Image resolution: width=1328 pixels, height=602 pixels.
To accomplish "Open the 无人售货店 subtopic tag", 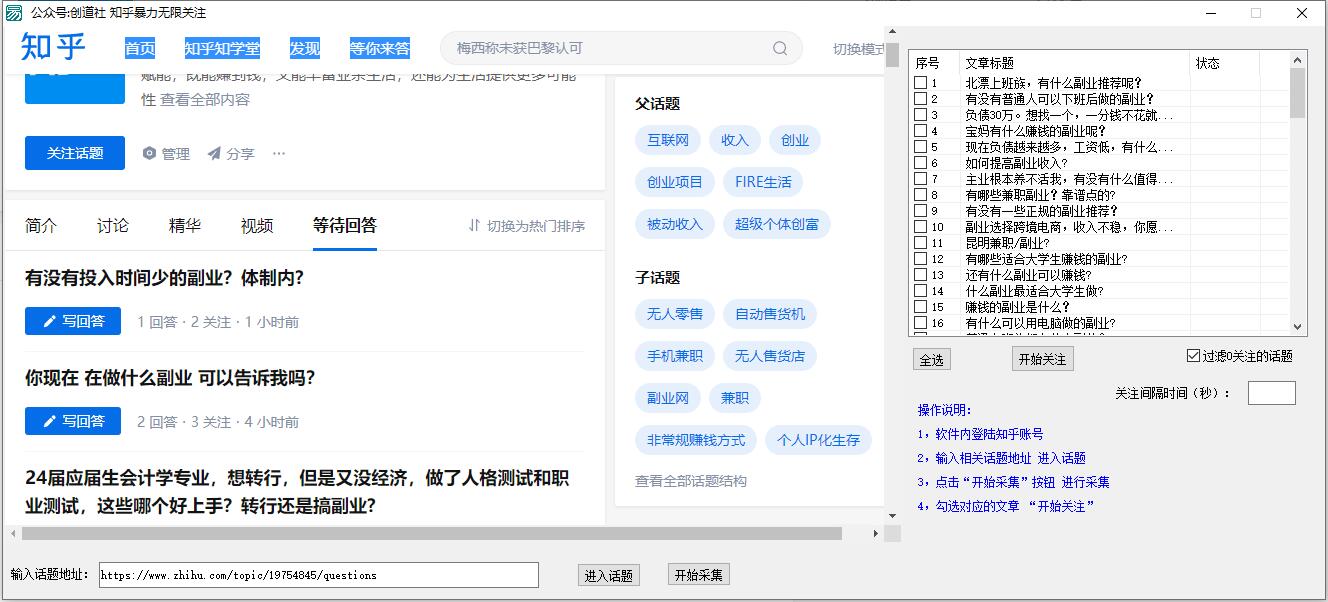I will 770,356.
